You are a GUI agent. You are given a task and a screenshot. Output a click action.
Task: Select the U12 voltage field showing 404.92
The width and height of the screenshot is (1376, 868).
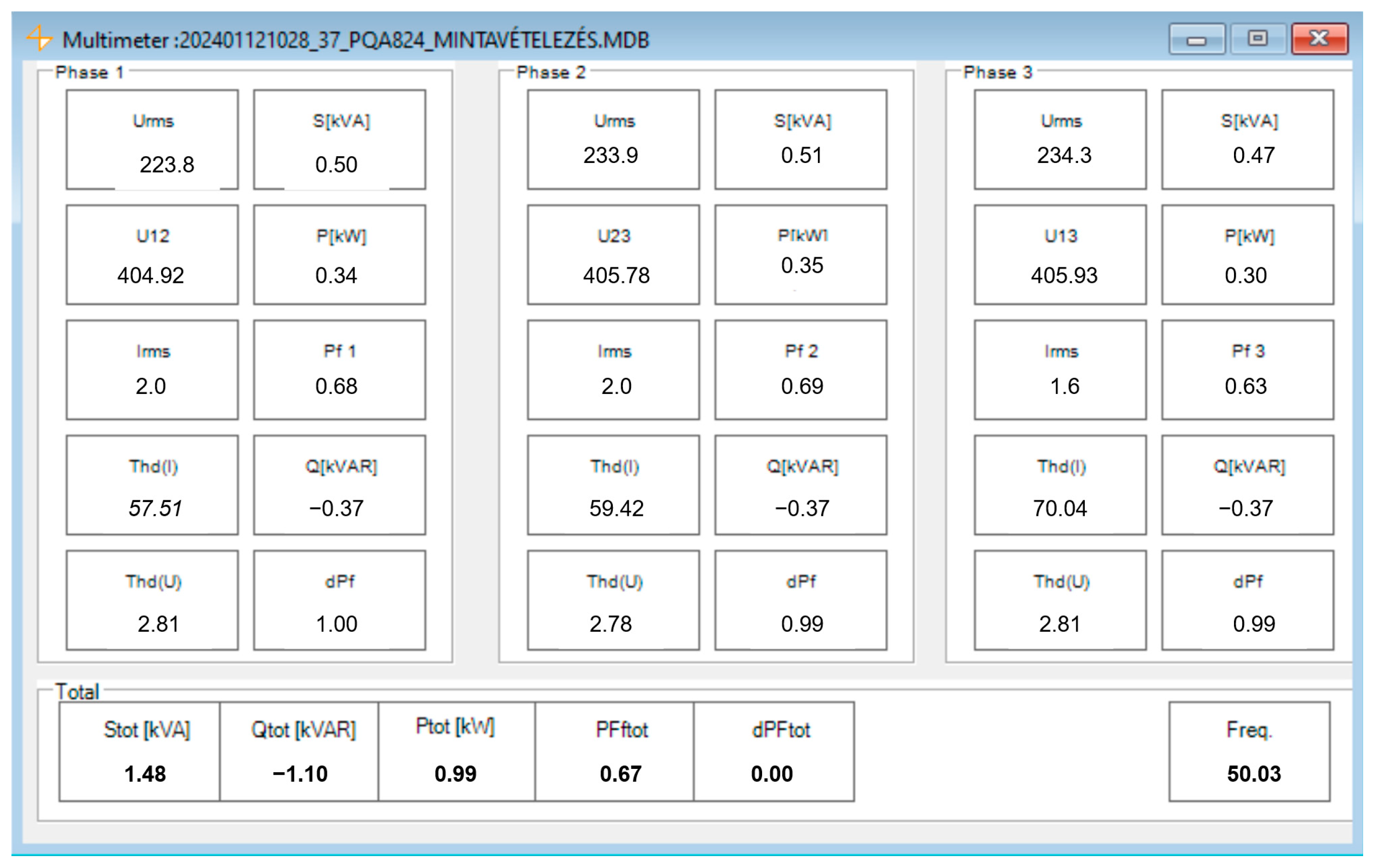[x=152, y=255]
